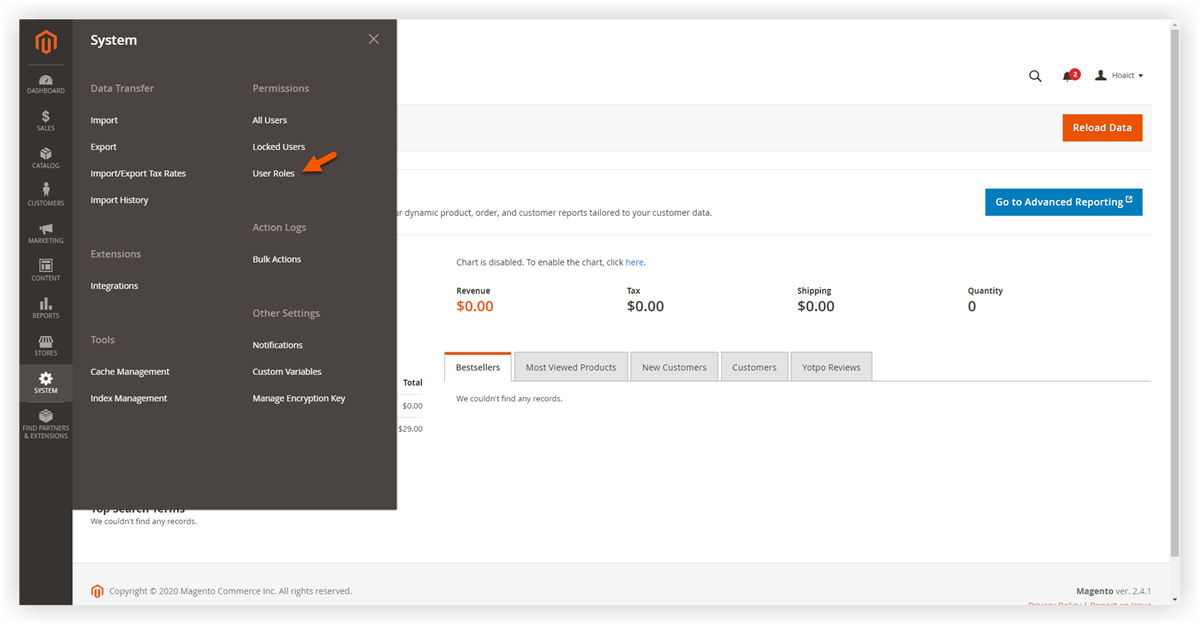Open User Roles under Permissions
This screenshot has height=625, width=1200.
273,173
